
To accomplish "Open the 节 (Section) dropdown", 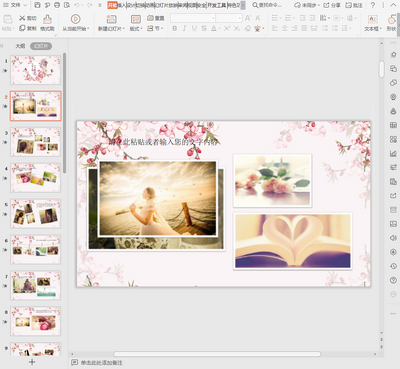I will (156, 28).
